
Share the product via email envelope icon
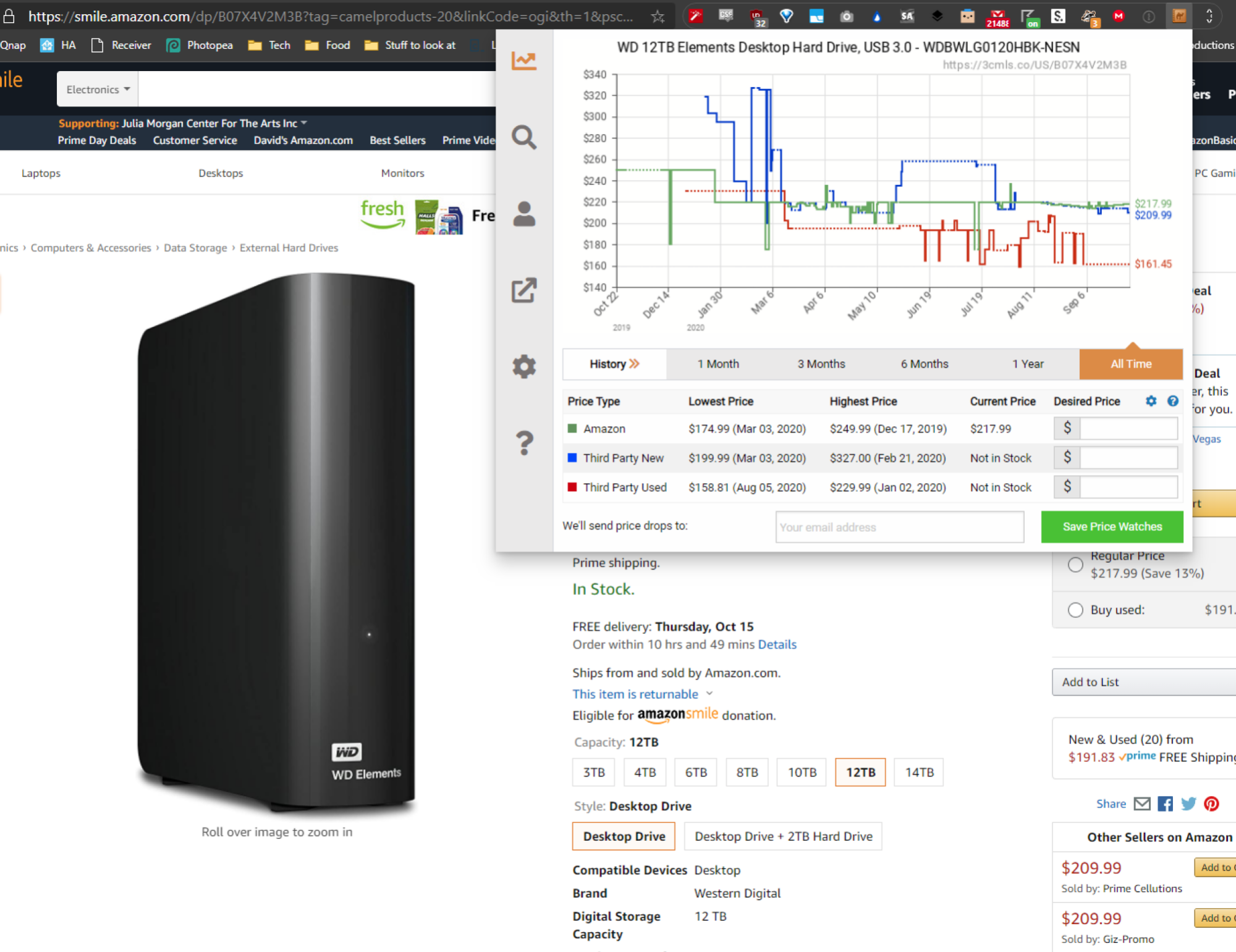1142,804
